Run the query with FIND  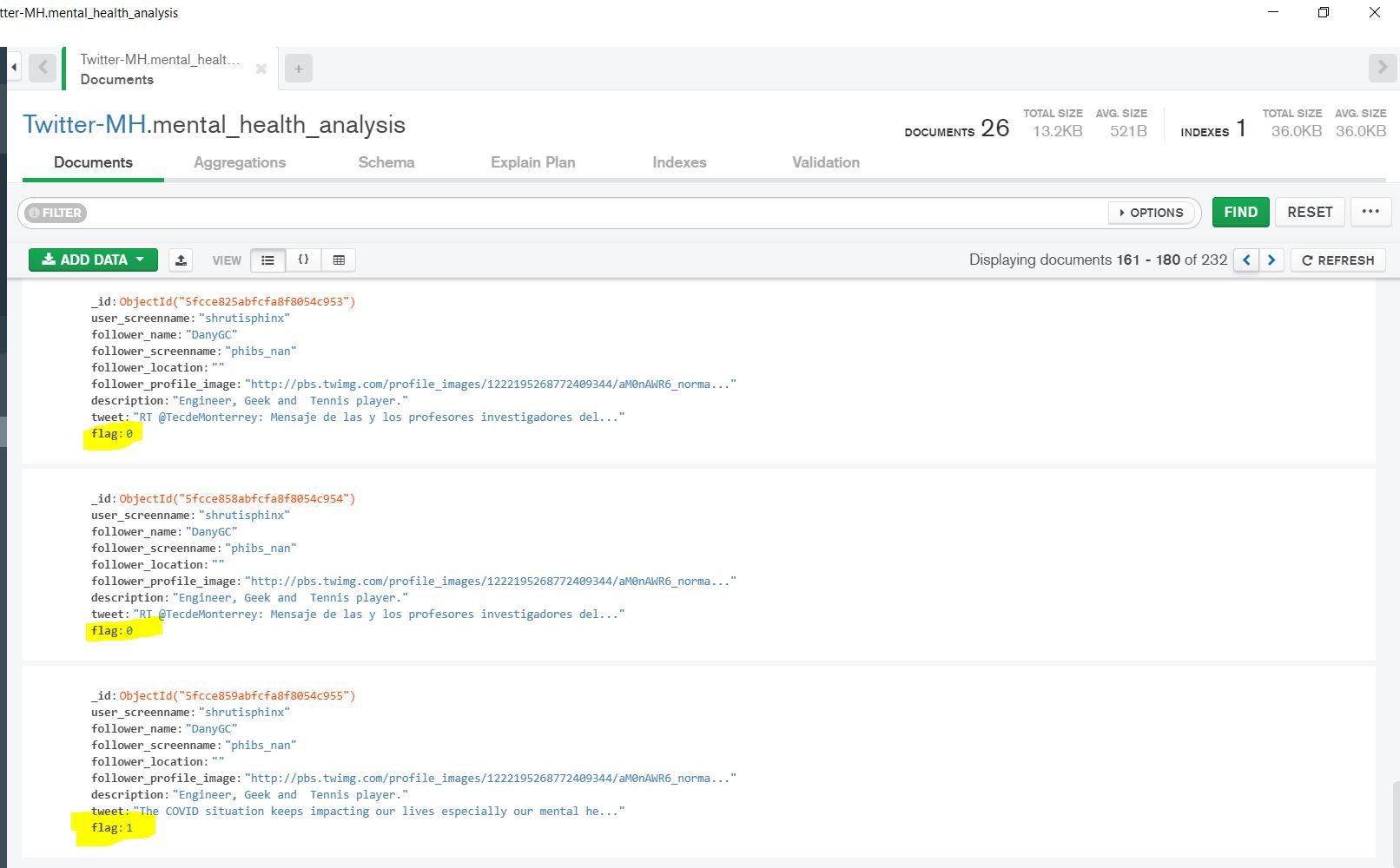[x=1240, y=212]
